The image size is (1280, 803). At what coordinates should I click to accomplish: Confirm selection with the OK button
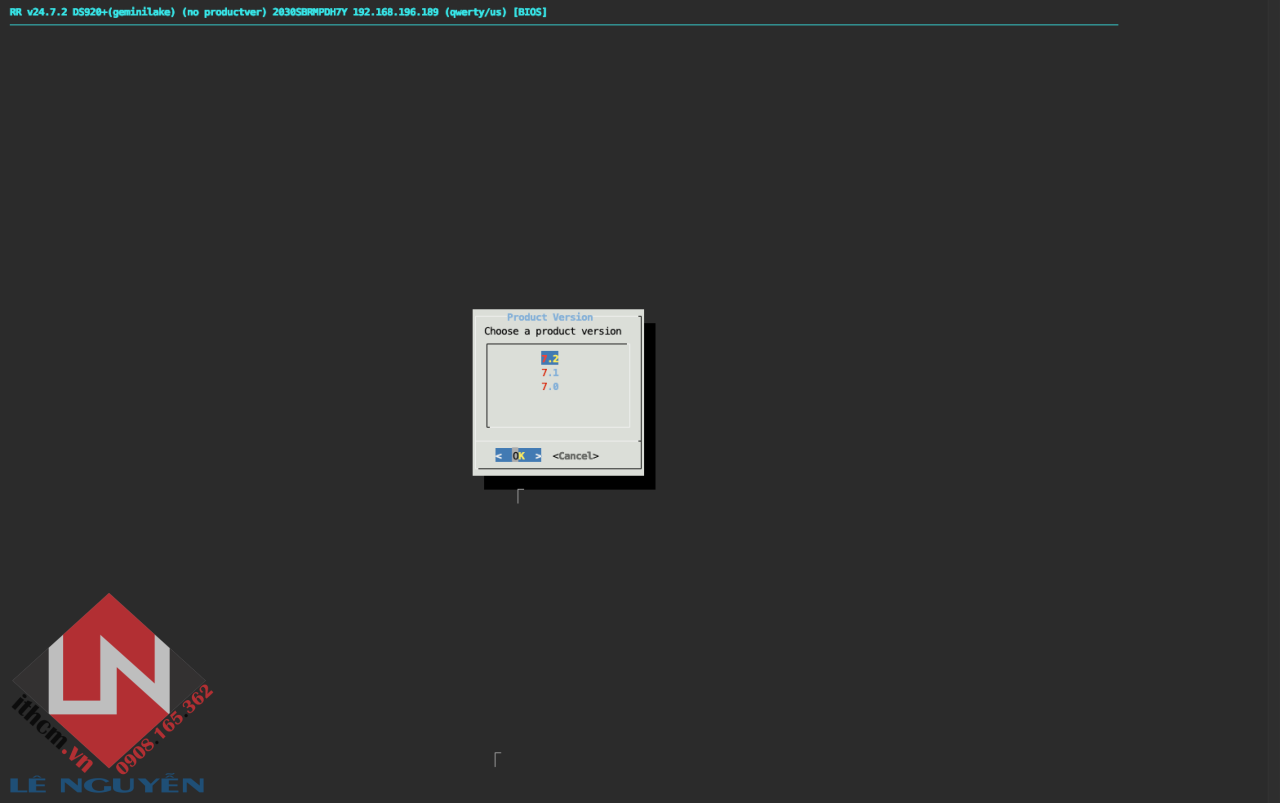pyautogui.click(x=518, y=455)
